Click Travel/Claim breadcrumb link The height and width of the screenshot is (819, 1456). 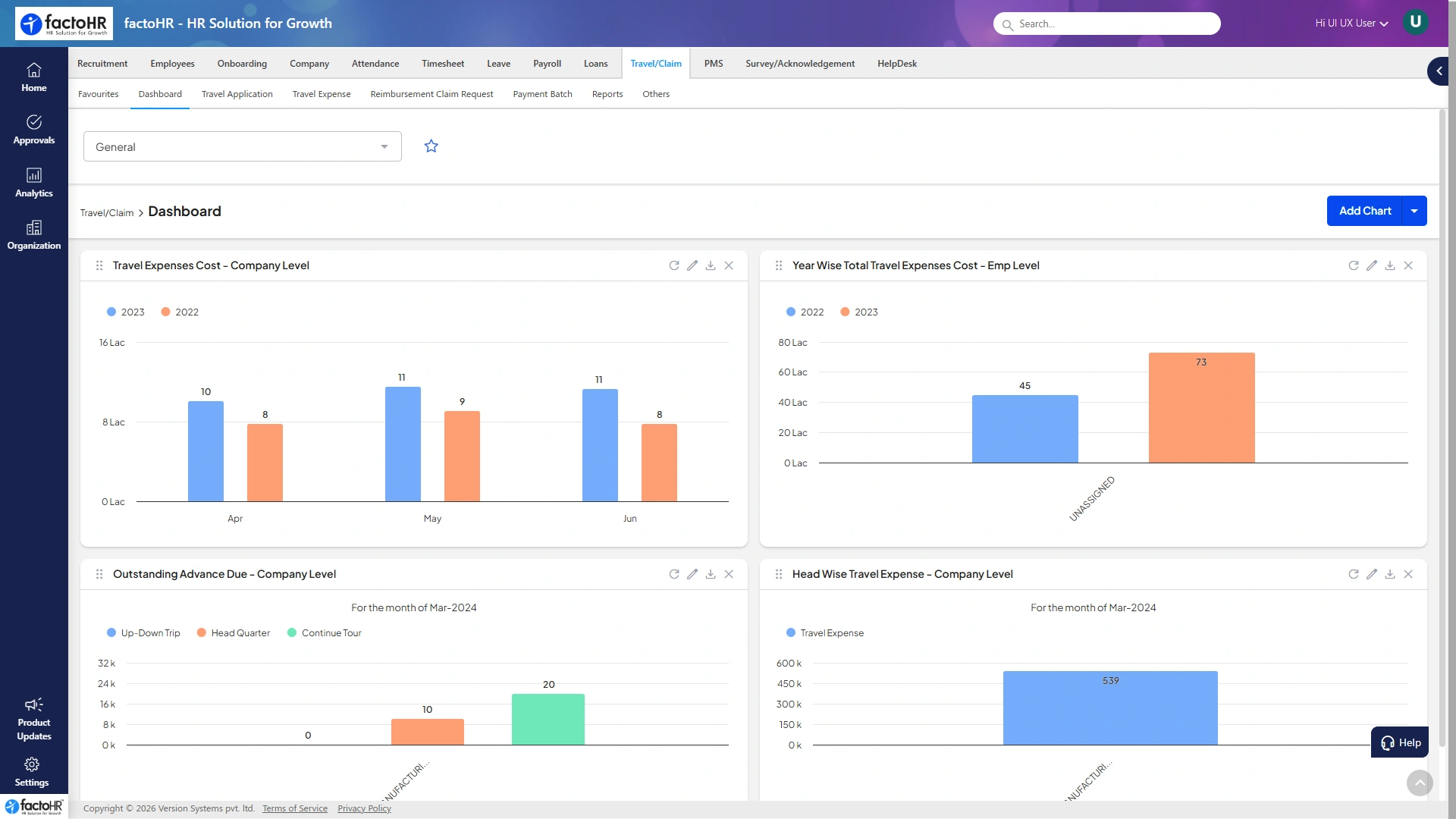[x=107, y=213]
